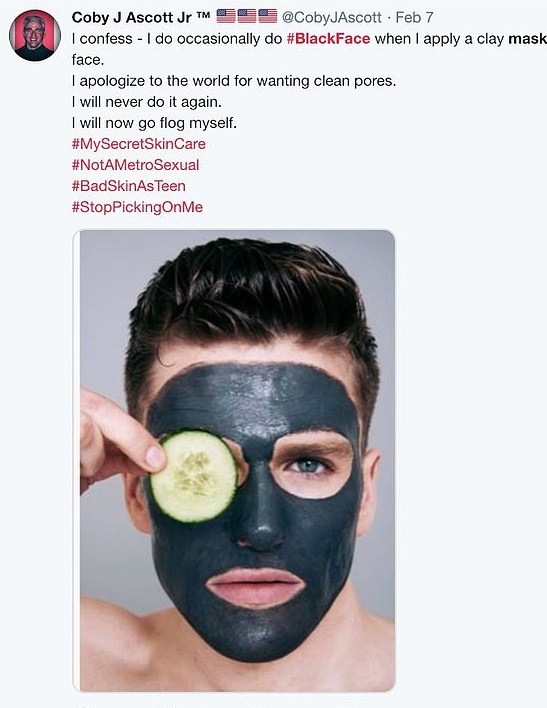Click the bold word mask
The width and height of the screenshot is (547, 708).
pos(528,39)
